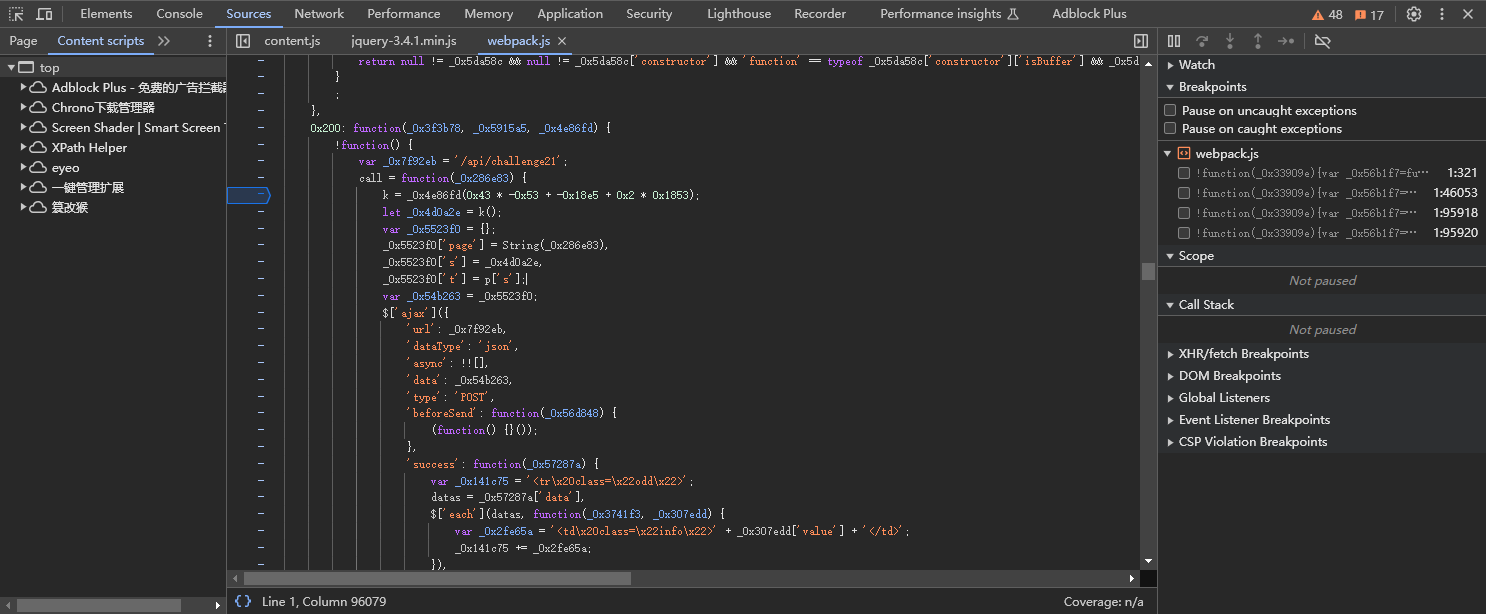Click the code editor horizontal scrollbar
1486x614 pixels.
pos(437,578)
